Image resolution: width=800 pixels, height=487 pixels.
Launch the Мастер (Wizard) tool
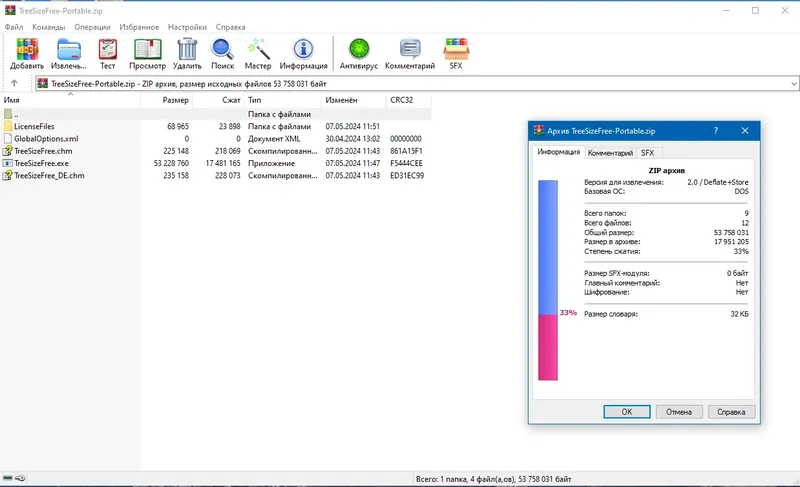[258, 49]
